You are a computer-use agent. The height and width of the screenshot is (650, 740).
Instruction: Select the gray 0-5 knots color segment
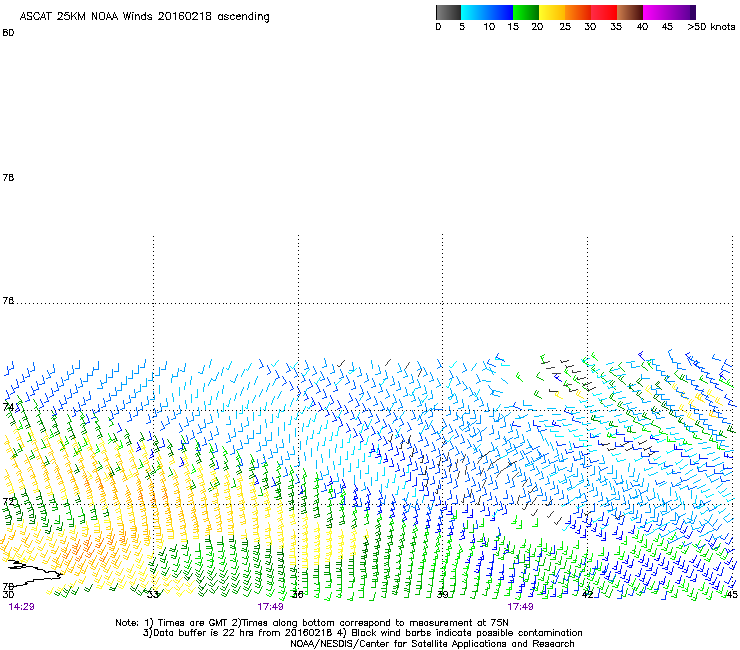coord(448,12)
